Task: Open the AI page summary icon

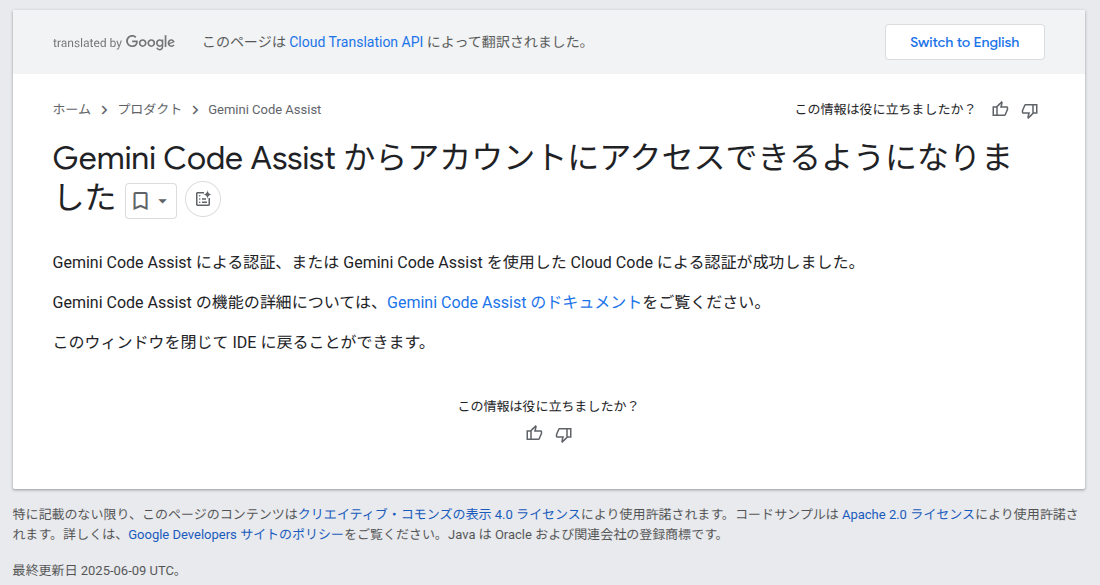Action: point(203,199)
